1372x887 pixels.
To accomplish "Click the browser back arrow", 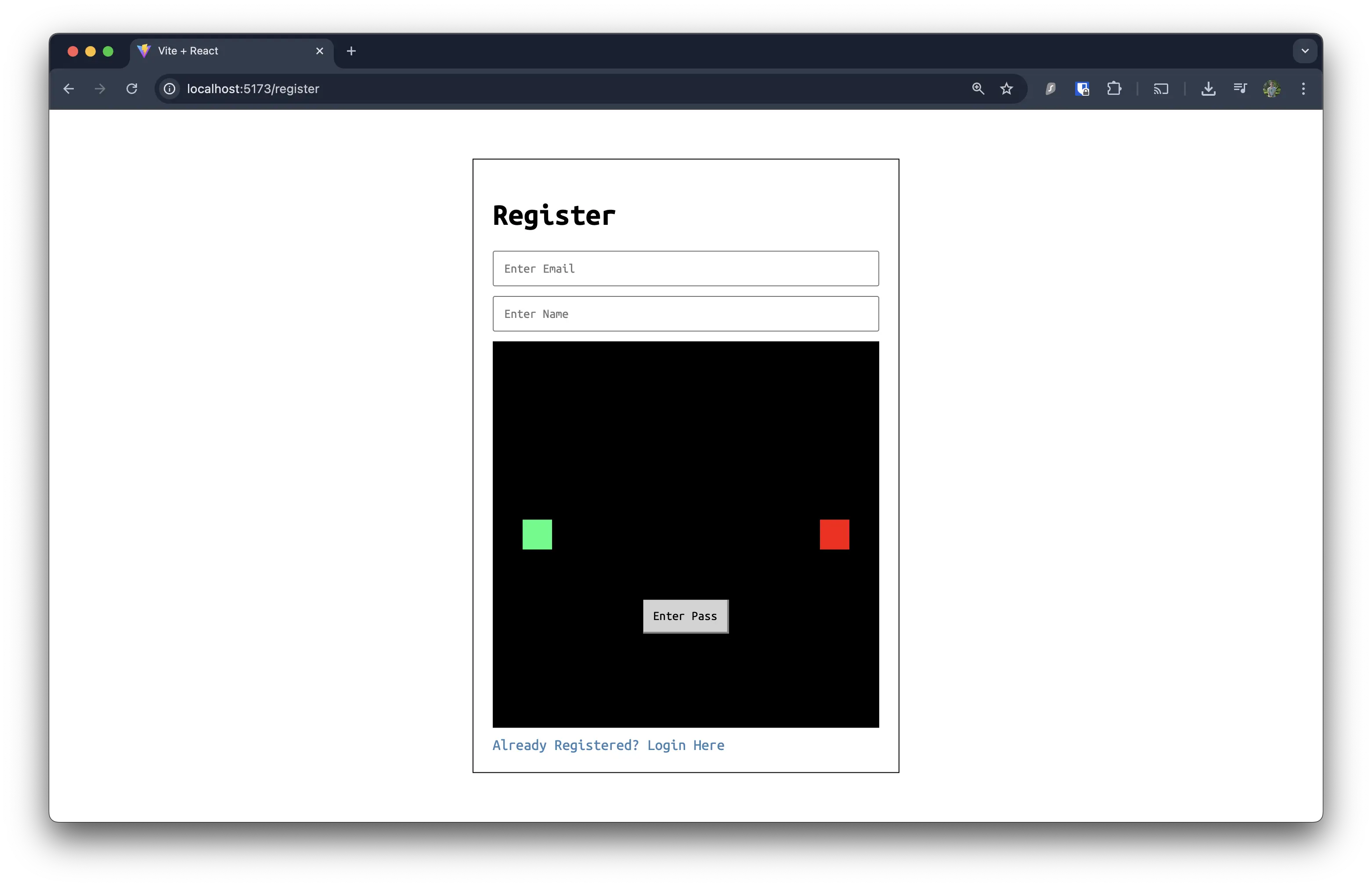I will [x=69, y=89].
